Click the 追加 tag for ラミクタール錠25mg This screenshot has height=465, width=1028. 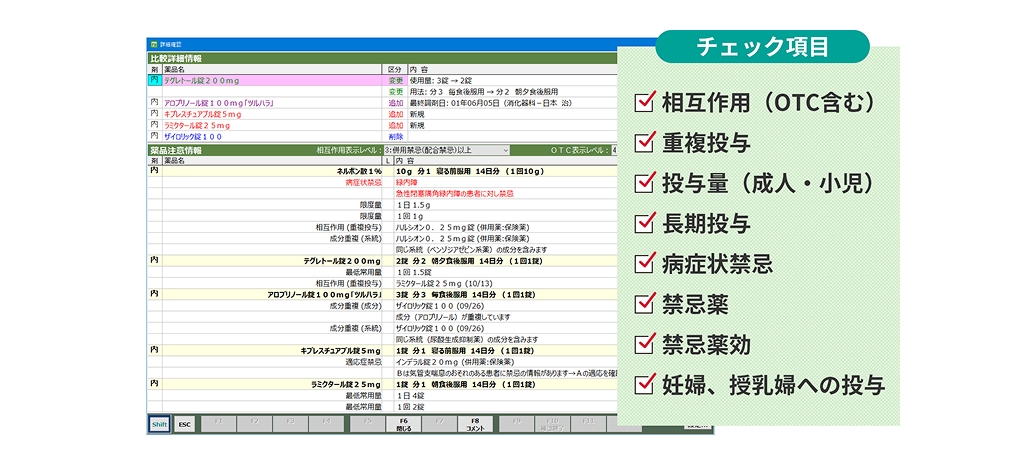395,125
